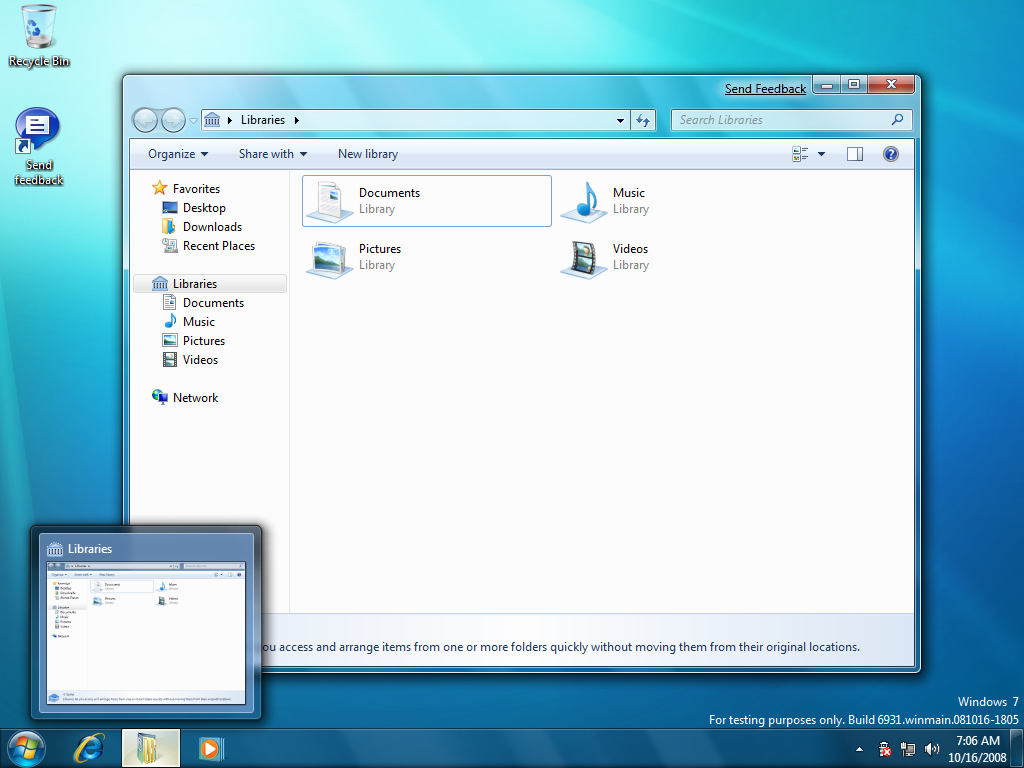Open the Videos library
This screenshot has height=768, width=1024.
click(x=583, y=257)
